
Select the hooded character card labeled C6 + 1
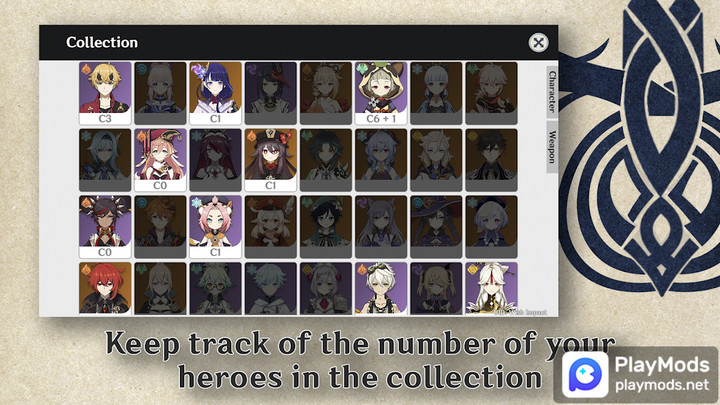point(381,93)
